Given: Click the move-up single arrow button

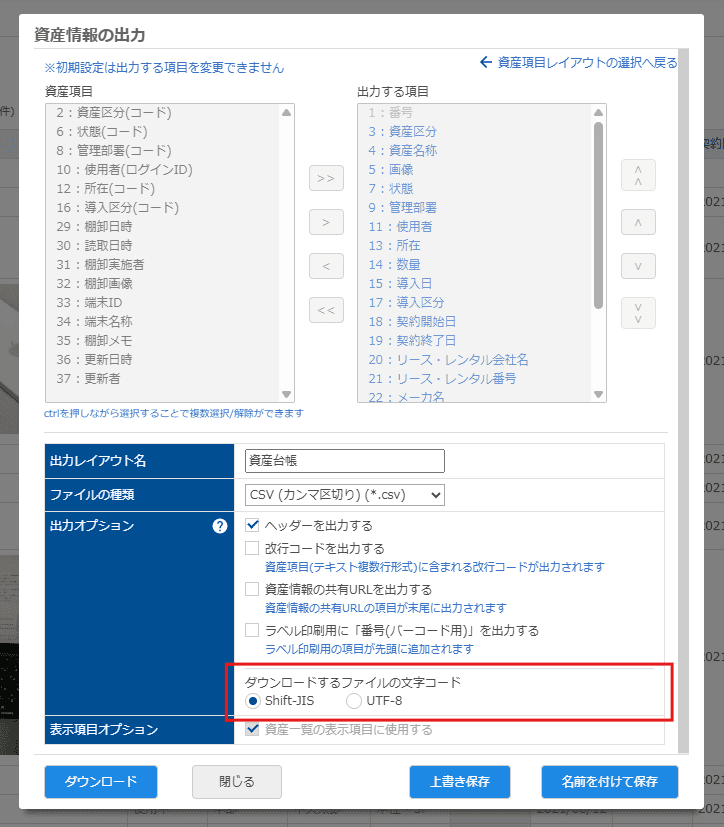Looking at the screenshot, I should 638,223.
